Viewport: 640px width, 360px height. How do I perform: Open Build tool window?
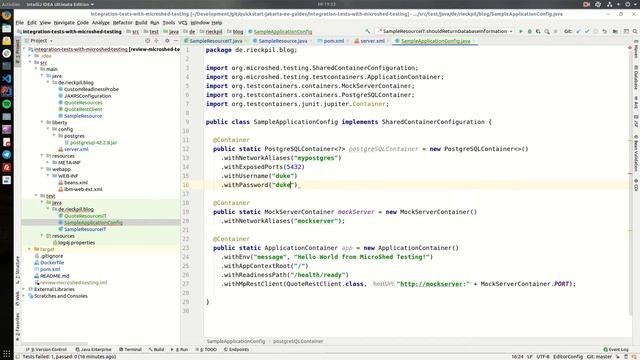(x=156, y=349)
